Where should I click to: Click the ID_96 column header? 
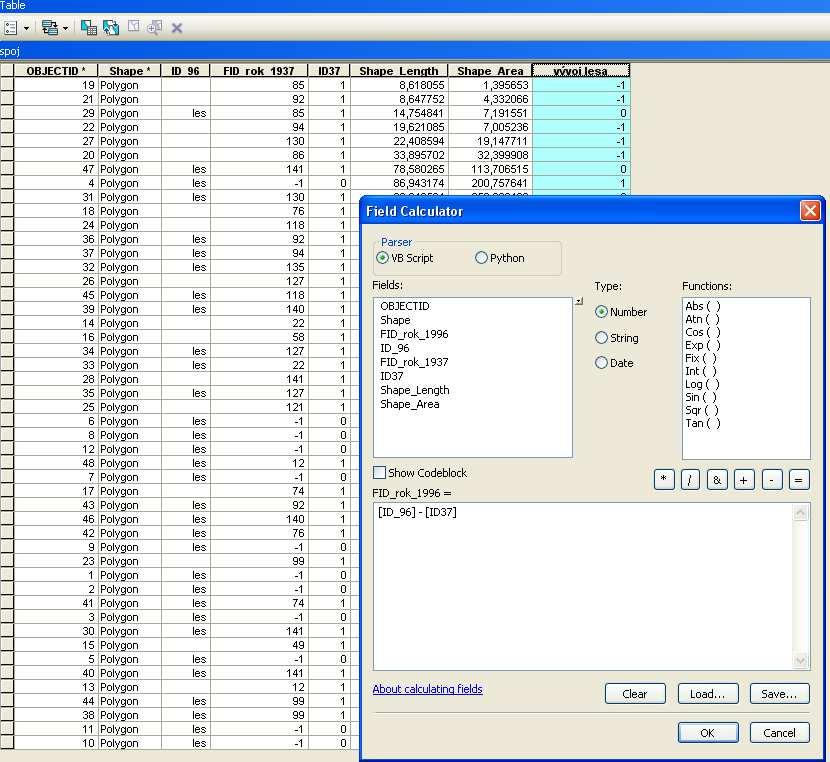pos(185,70)
